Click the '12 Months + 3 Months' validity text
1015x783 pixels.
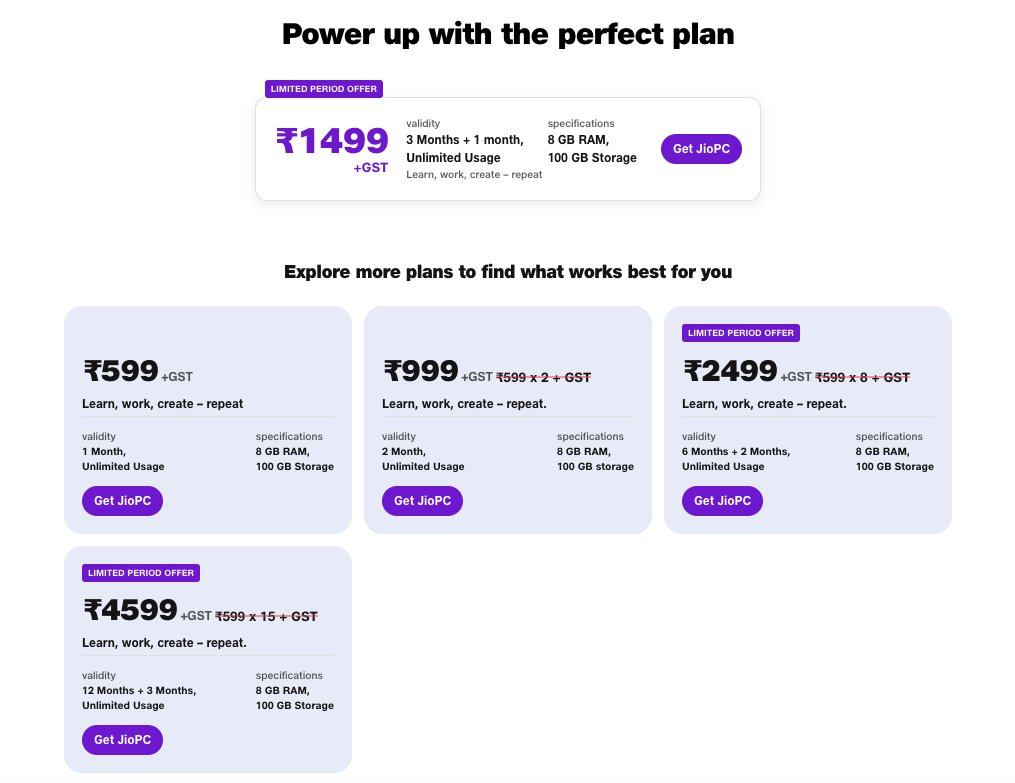[139, 691]
